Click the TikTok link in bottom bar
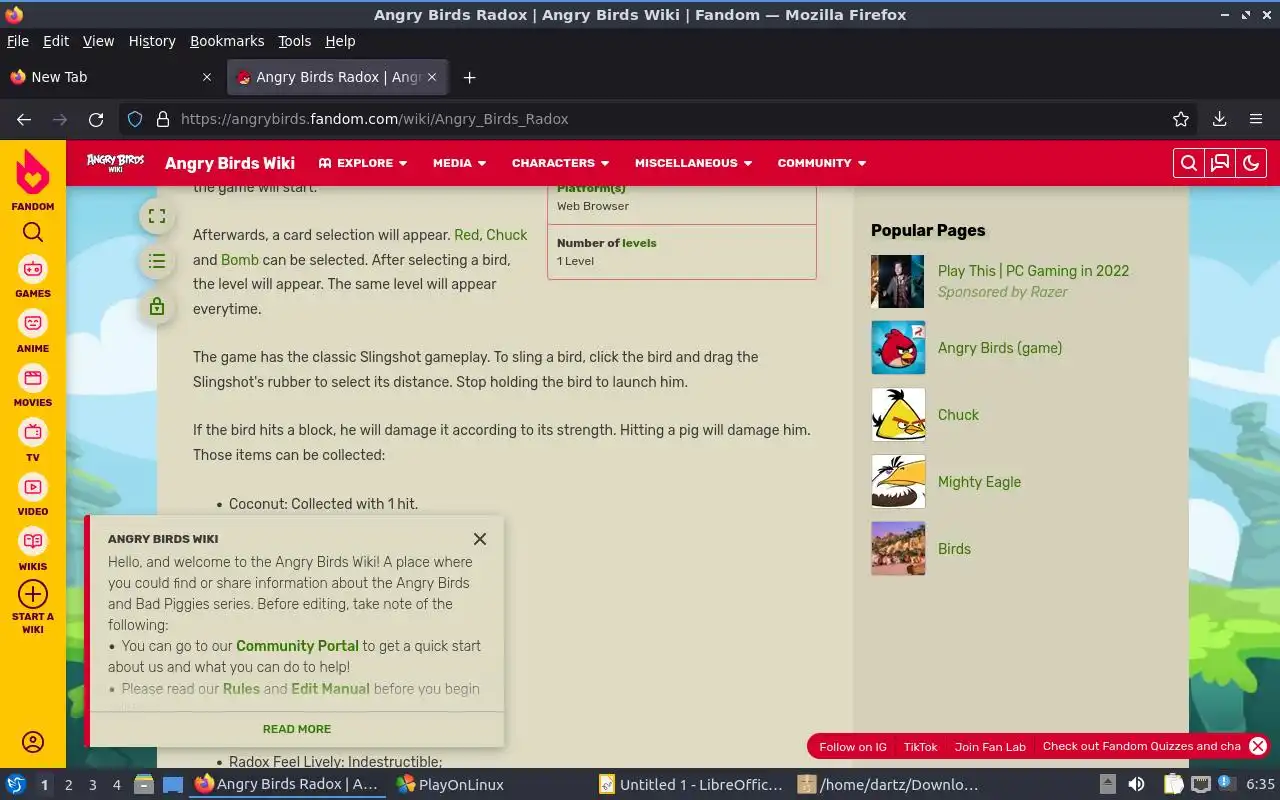The image size is (1280, 800). point(921,746)
